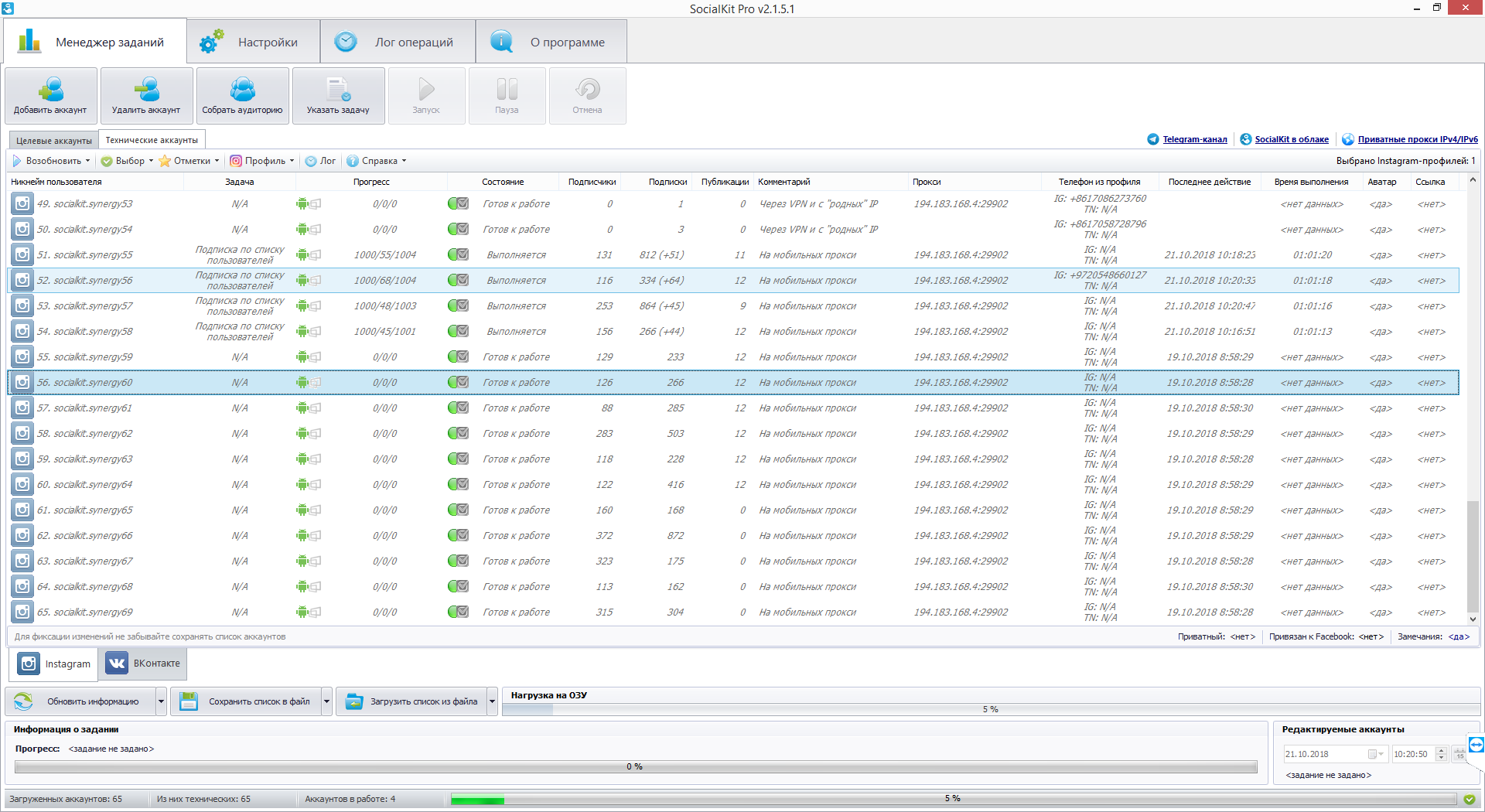Open the SocialKit в облаке link
Viewport: 1485px width, 812px height.
(x=1291, y=139)
